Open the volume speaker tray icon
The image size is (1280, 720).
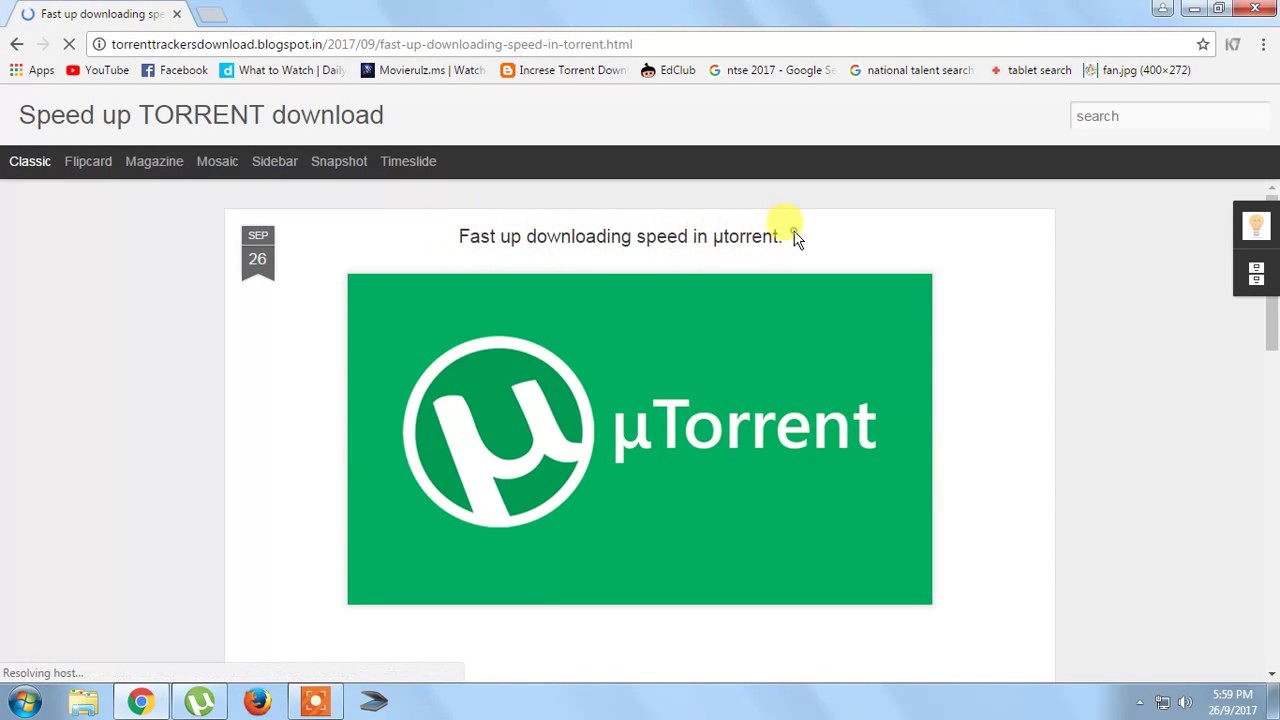coord(1186,702)
